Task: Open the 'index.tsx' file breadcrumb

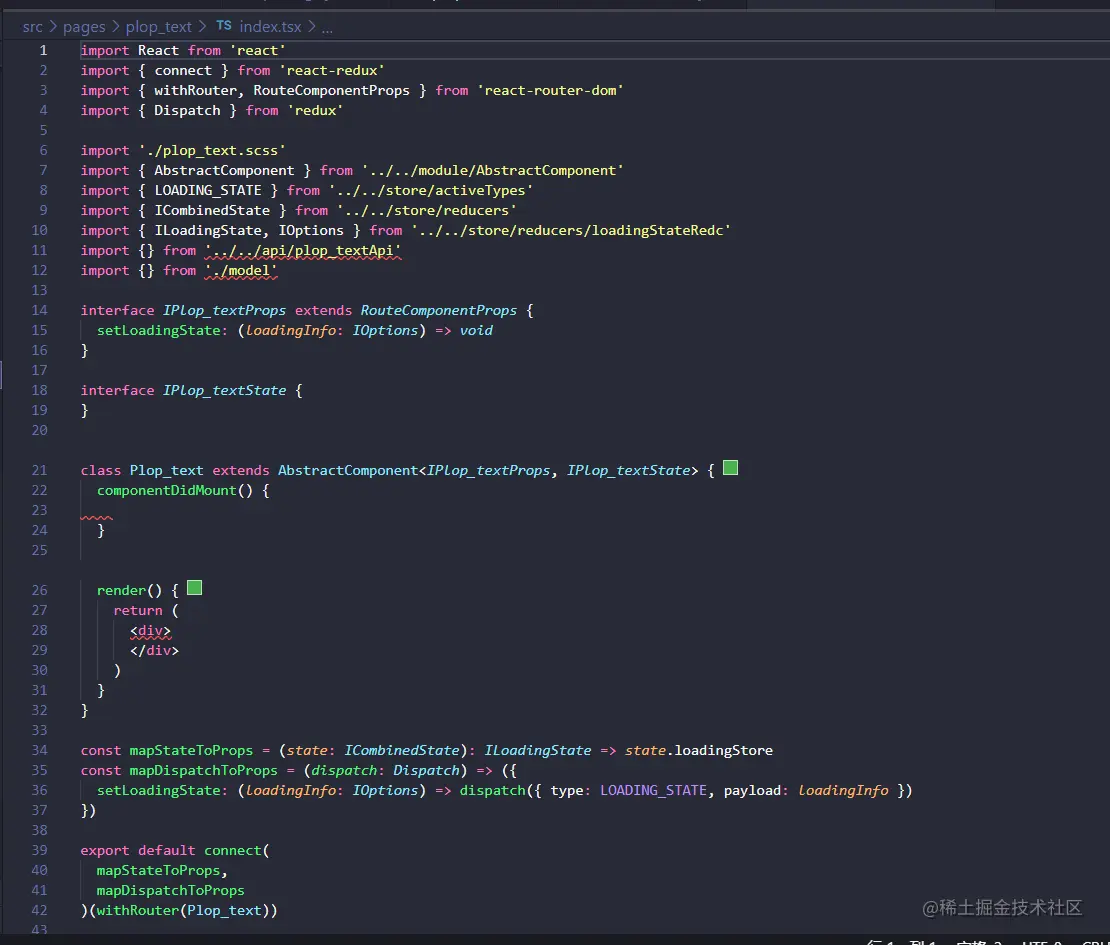Action: pos(270,27)
